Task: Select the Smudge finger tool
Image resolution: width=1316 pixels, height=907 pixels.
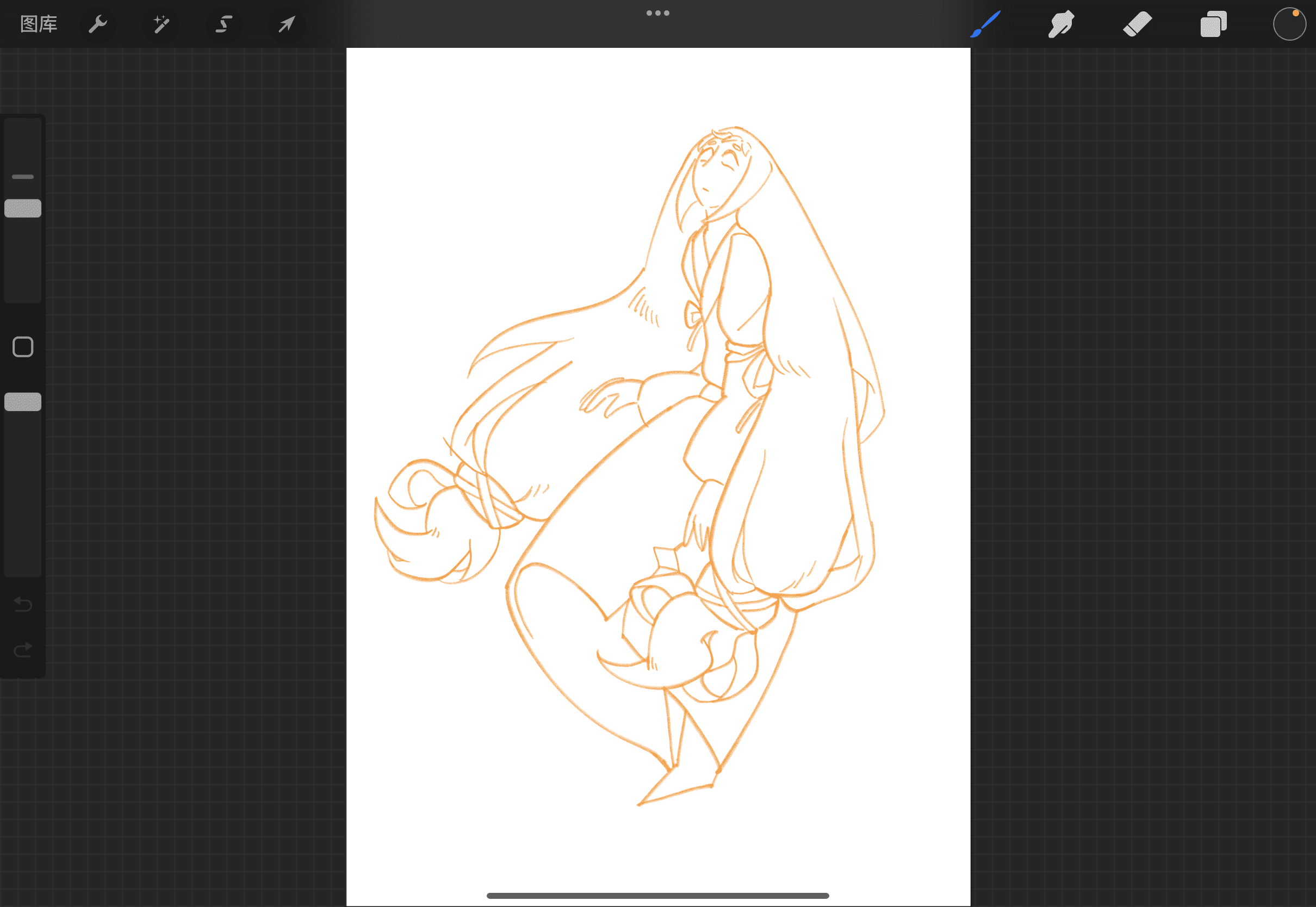Action: tap(1061, 24)
